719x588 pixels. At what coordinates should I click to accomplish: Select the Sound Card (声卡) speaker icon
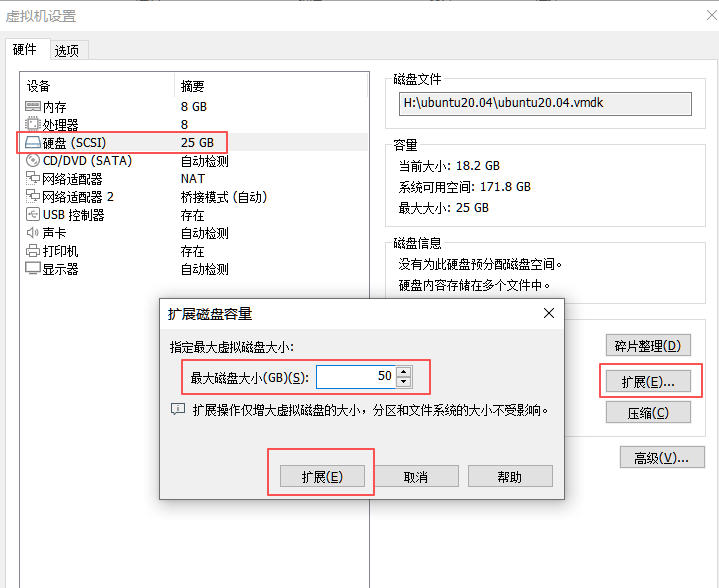32,233
